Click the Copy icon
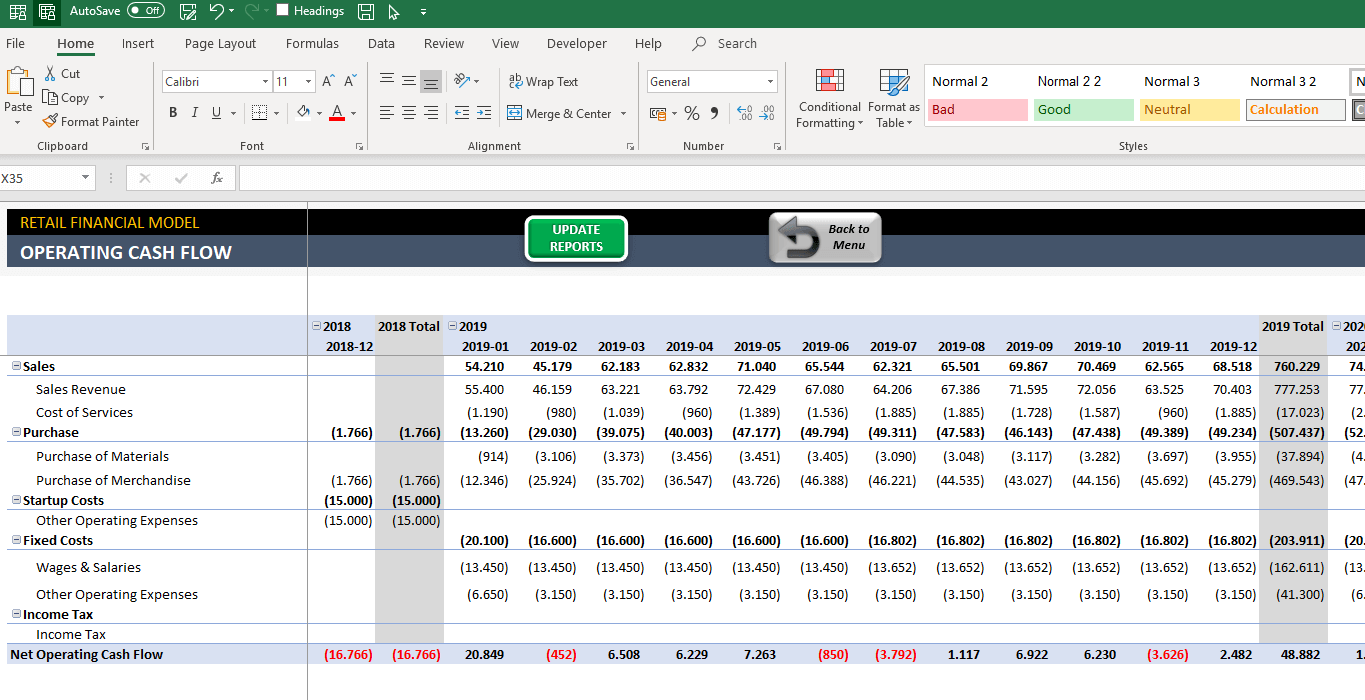 click(50, 98)
